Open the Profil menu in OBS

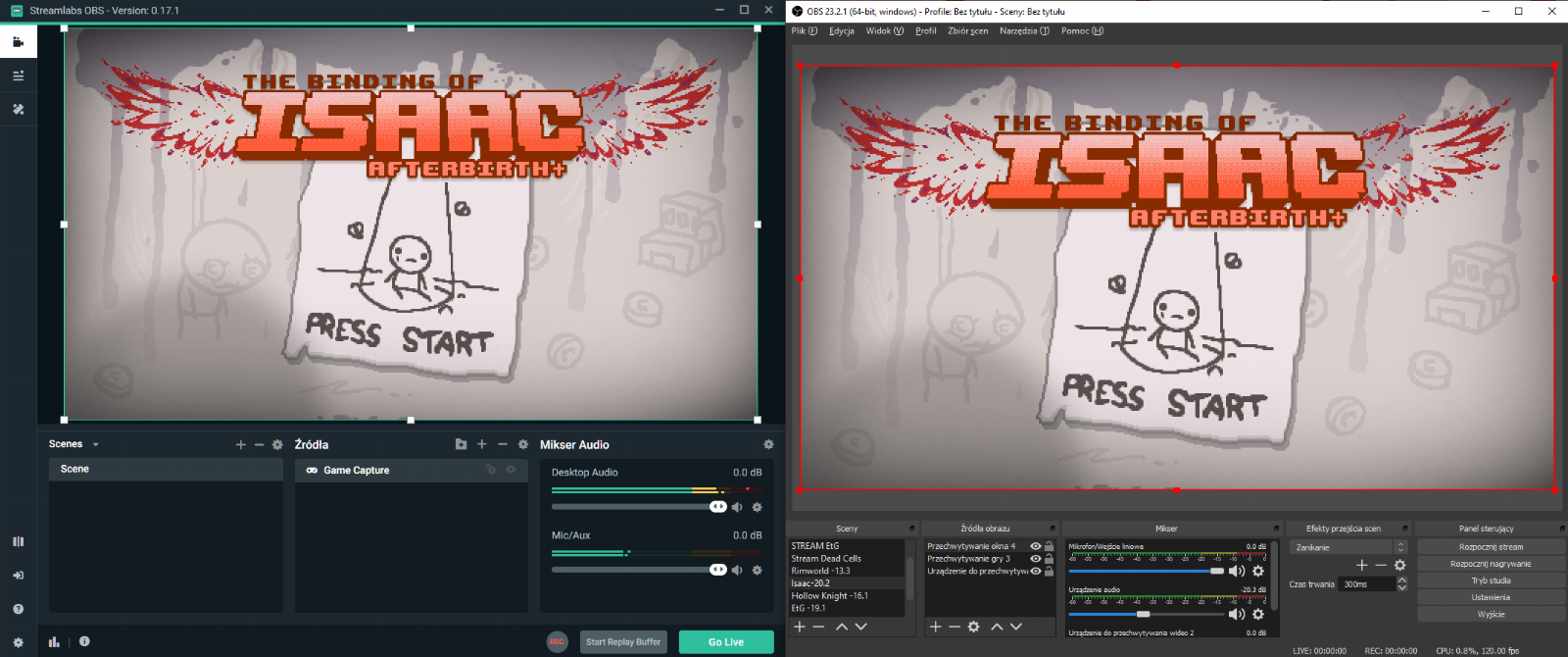coord(926,31)
